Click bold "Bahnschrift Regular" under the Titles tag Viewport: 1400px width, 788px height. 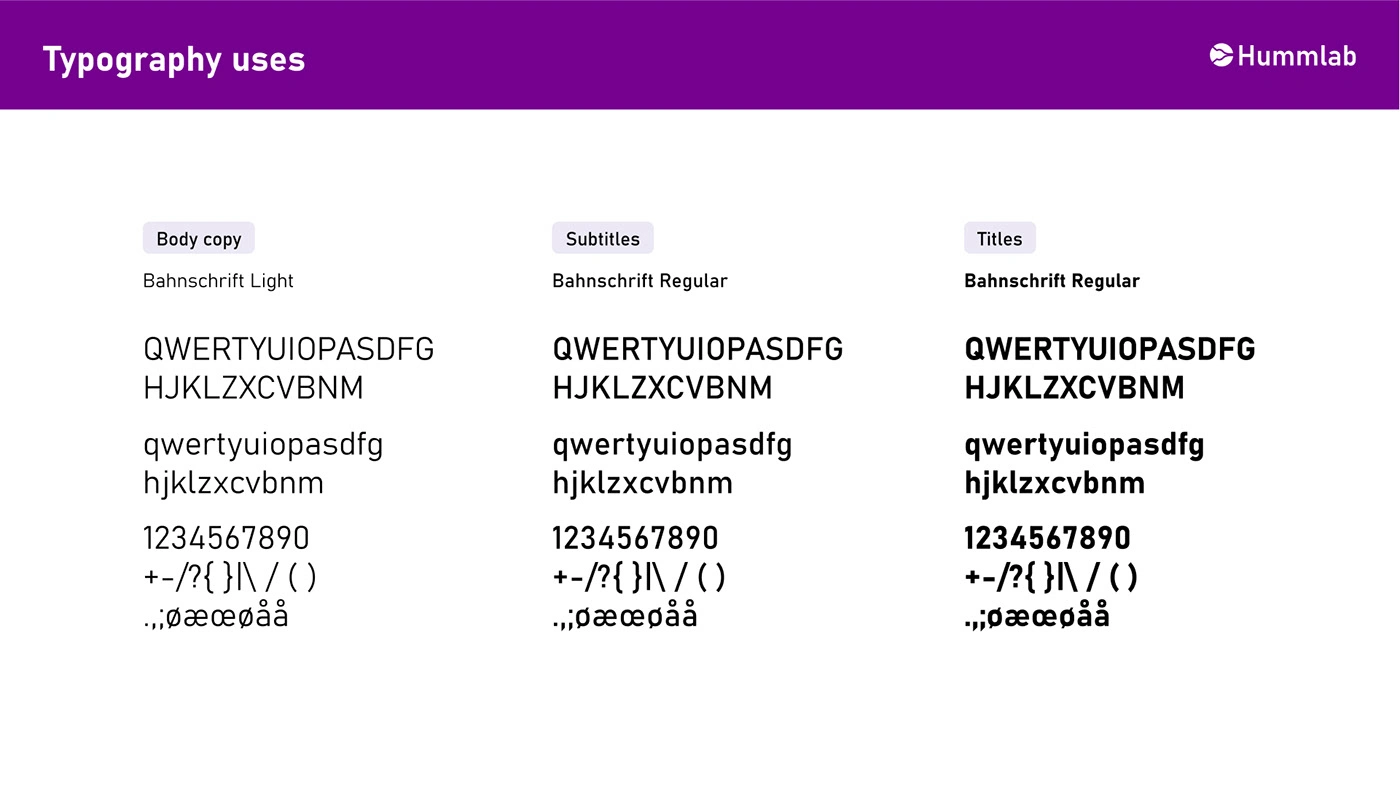pos(1052,281)
